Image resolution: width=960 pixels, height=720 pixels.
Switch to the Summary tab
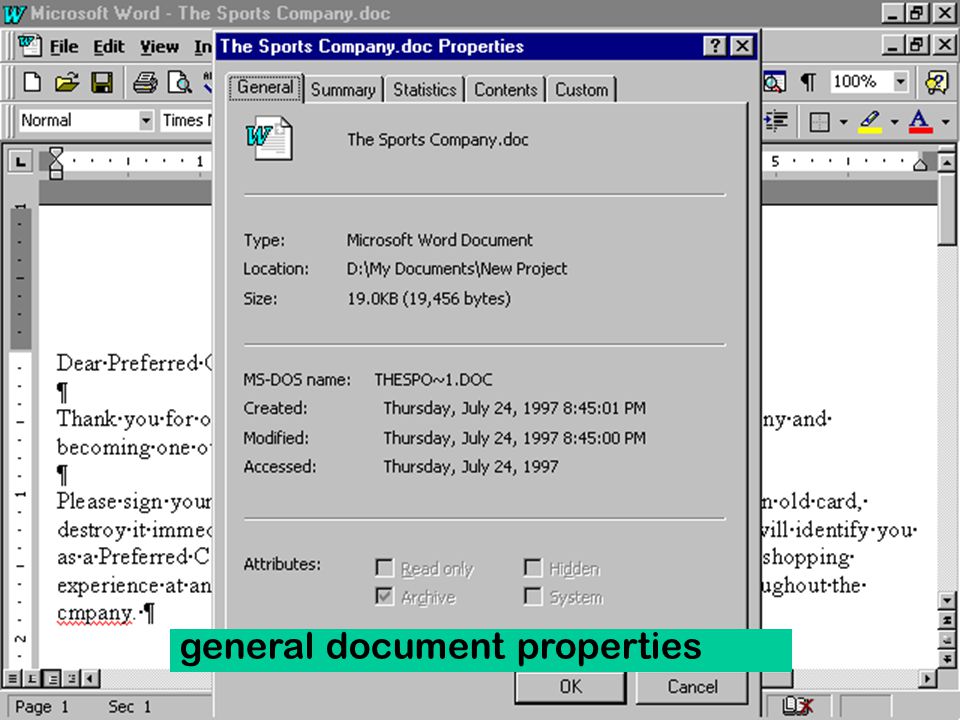point(343,90)
